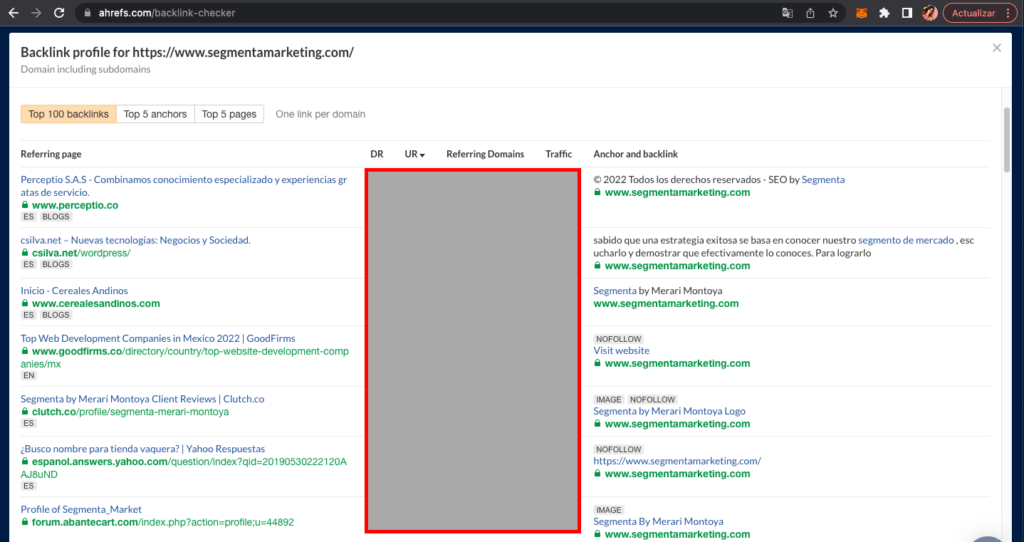Switch to the Top 5 anchors tab
Screen dimensions: 1024x542
coord(155,114)
